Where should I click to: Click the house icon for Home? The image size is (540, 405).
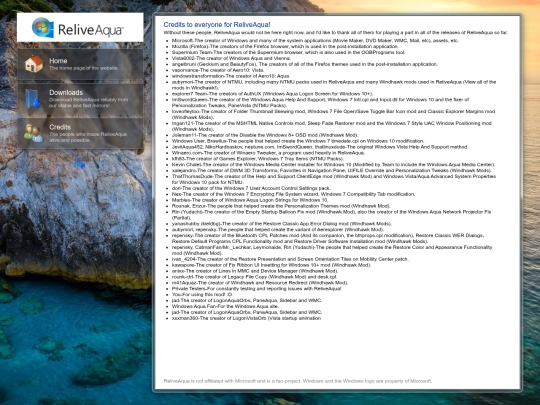(x=34, y=64)
